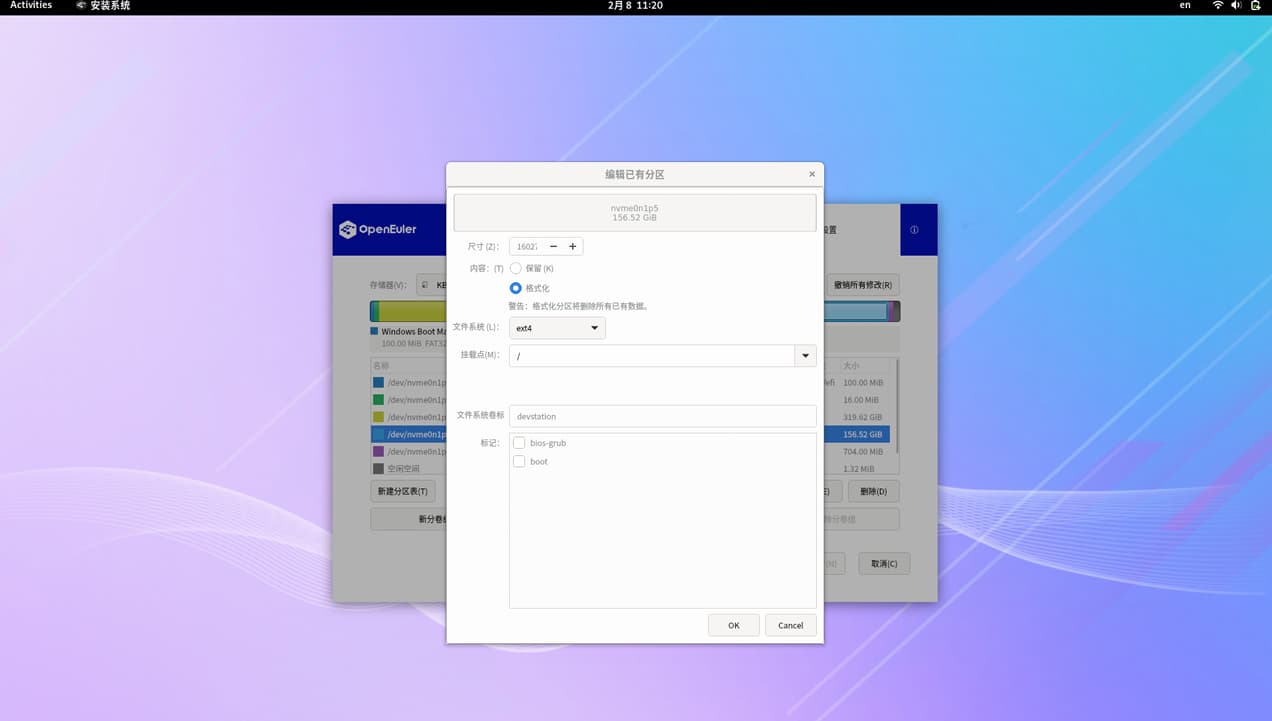Select the 保留 (keep) radio option

click(x=516, y=268)
